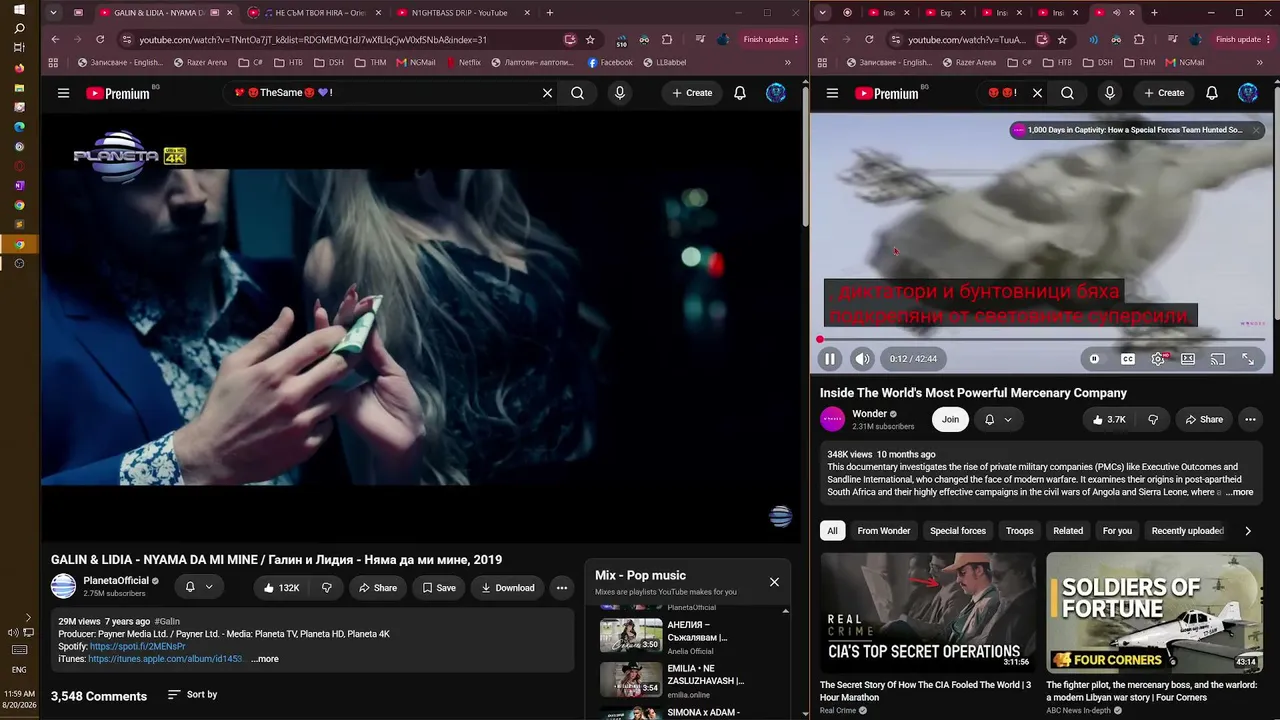The height and width of the screenshot is (720, 1280).
Task: Seek on the documentary progress bar
Action: click(x=1042, y=340)
